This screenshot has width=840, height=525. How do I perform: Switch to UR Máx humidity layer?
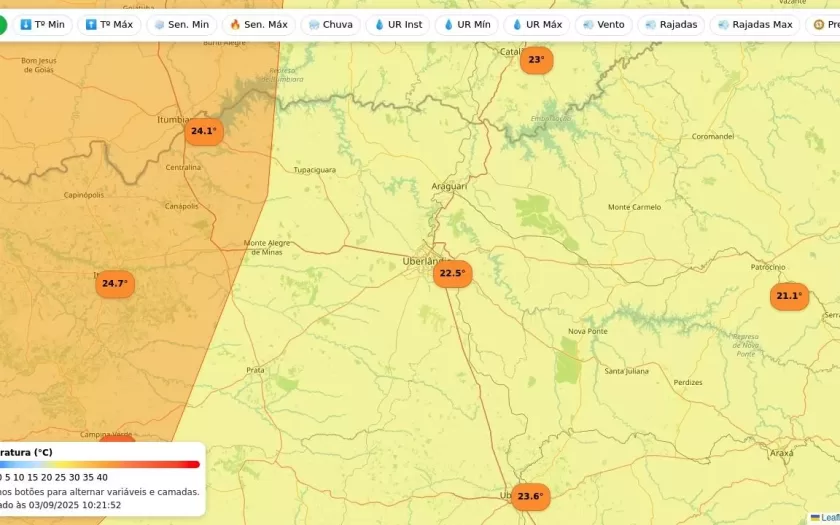coord(537,24)
